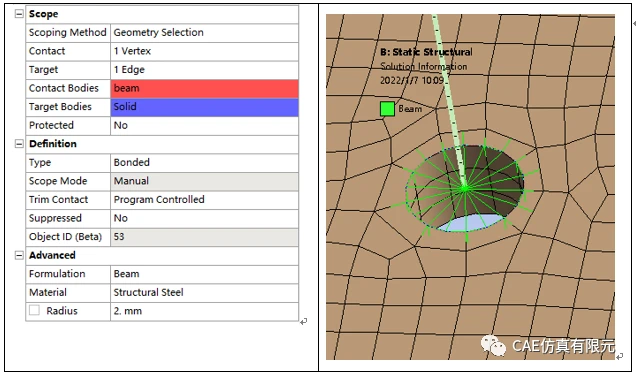Click the Type label in Definition

click(x=40, y=163)
